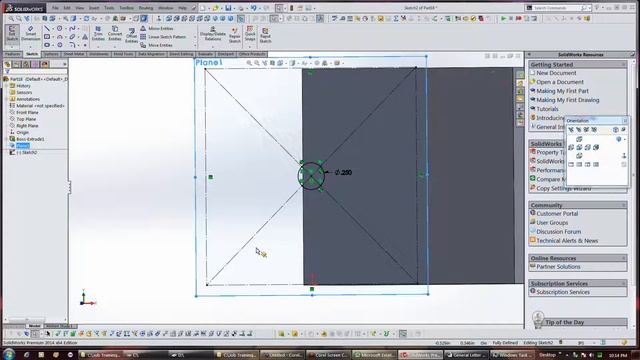The height and width of the screenshot is (360, 640).
Task: Select the Straight Slot tool
Action: tap(47, 45)
